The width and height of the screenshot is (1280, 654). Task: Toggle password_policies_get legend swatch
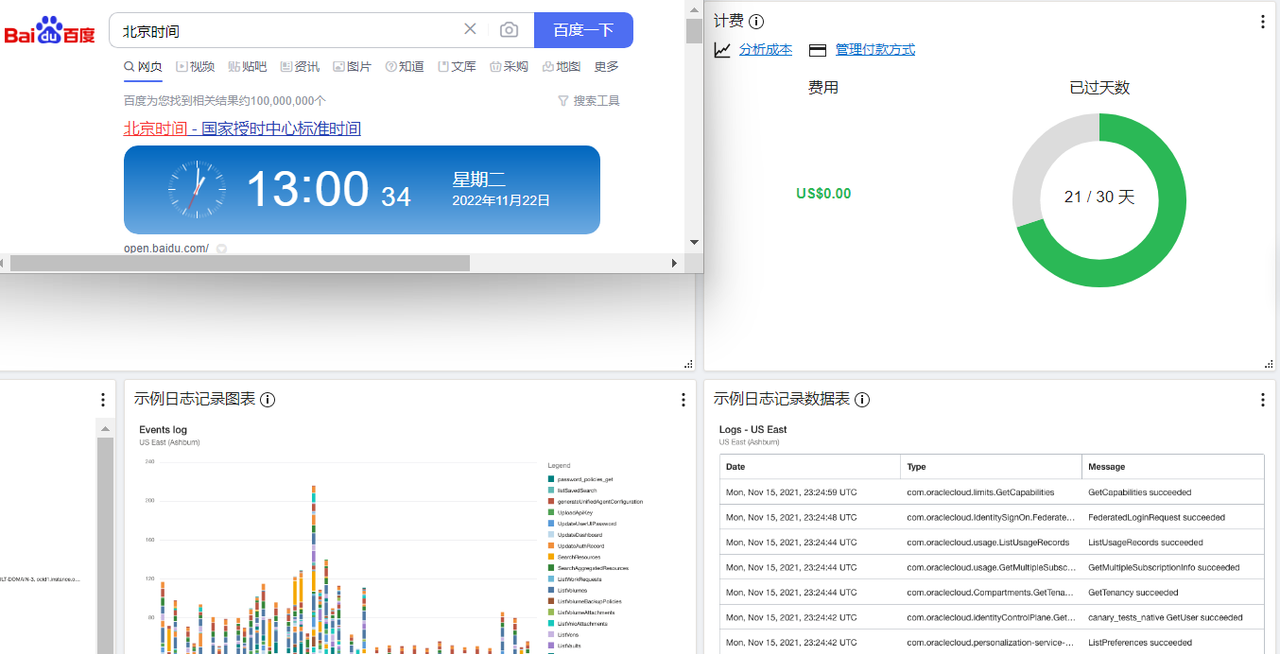point(551,479)
